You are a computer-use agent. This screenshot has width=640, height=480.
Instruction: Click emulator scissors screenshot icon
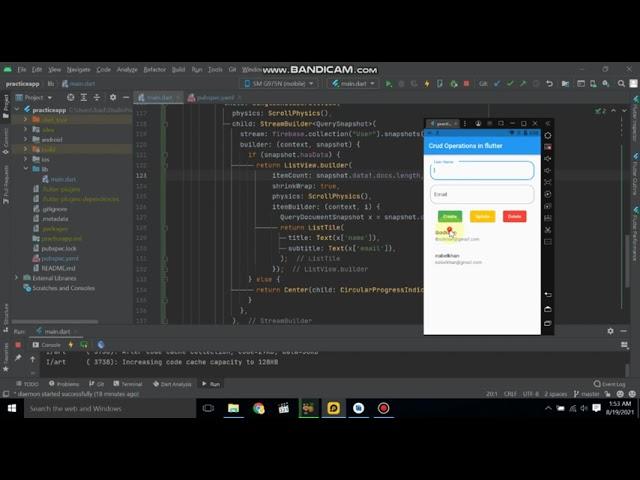tap(548, 230)
